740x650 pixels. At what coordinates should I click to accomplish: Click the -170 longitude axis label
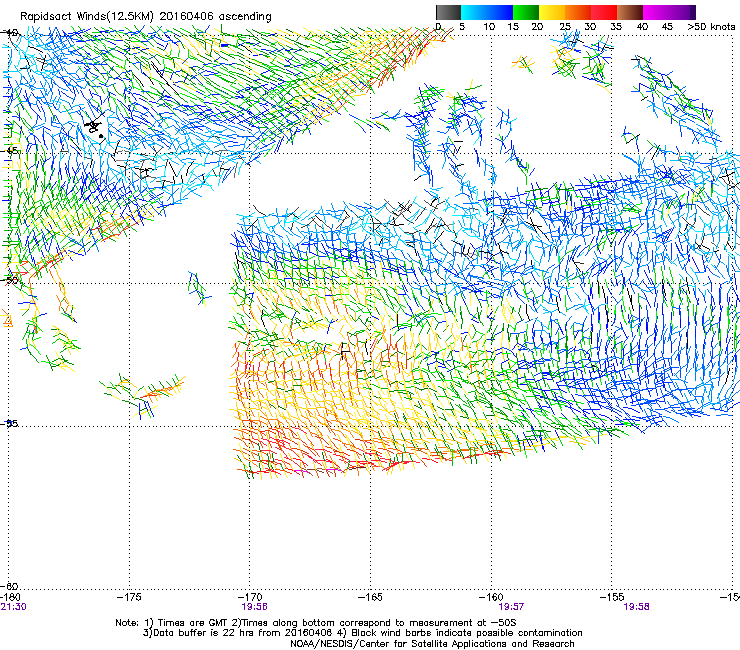pos(250,597)
